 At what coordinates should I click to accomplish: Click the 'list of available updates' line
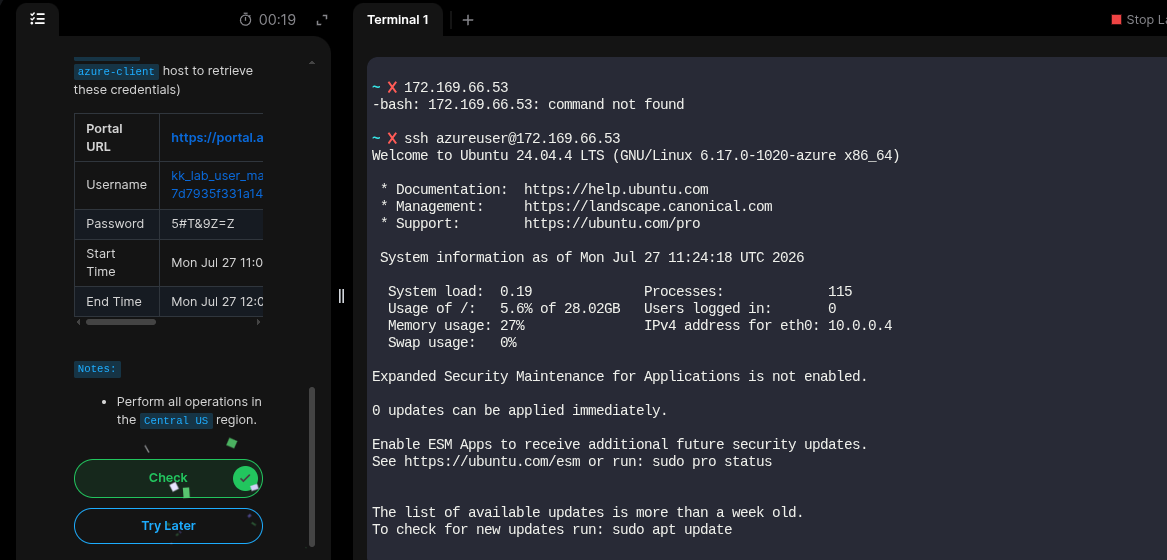click(588, 512)
